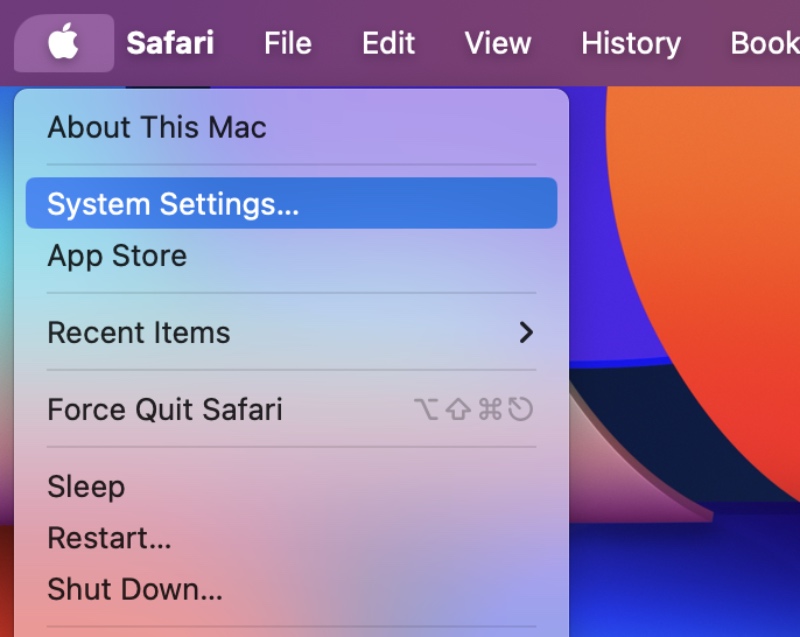Launch App Store from the Apple menu
Viewport: 800px width, 637px height.
tap(117, 256)
